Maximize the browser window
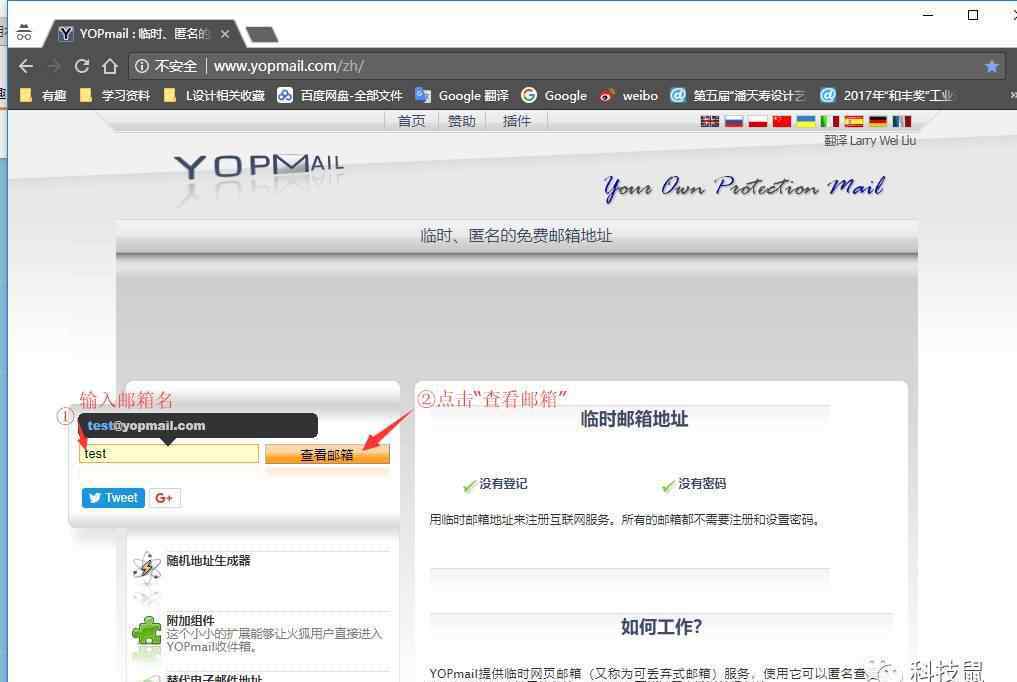The width and height of the screenshot is (1017, 682). (x=972, y=15)
